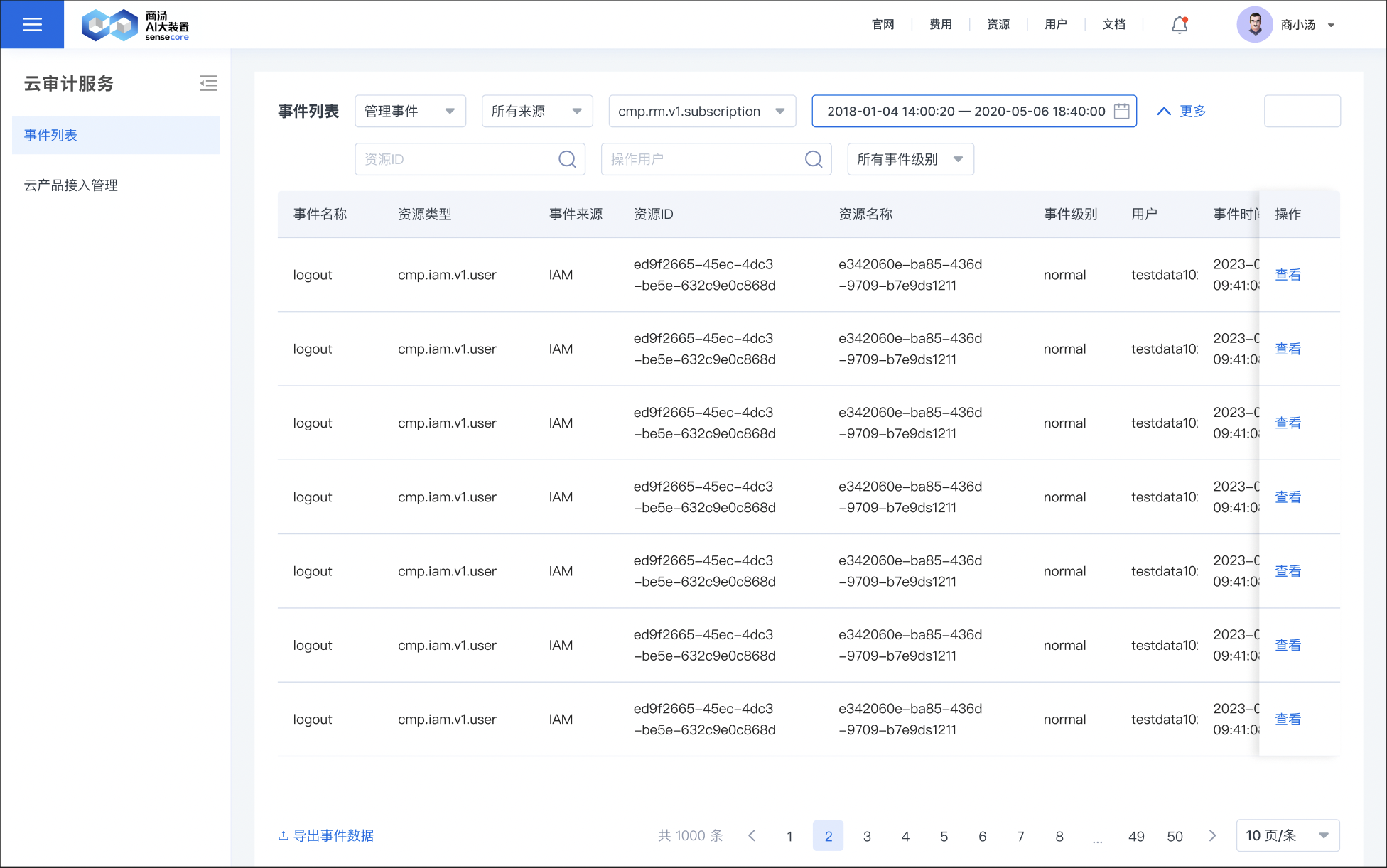Screen dimensions: 1387x868
Task: Click 查看 in the fourth table row
Action: point(1288,497)
